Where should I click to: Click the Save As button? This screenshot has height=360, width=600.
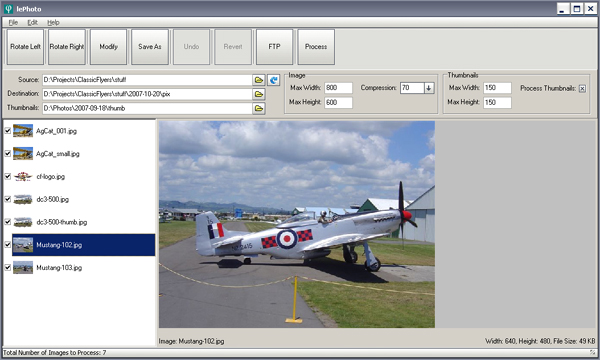click(x=150, y=47)
